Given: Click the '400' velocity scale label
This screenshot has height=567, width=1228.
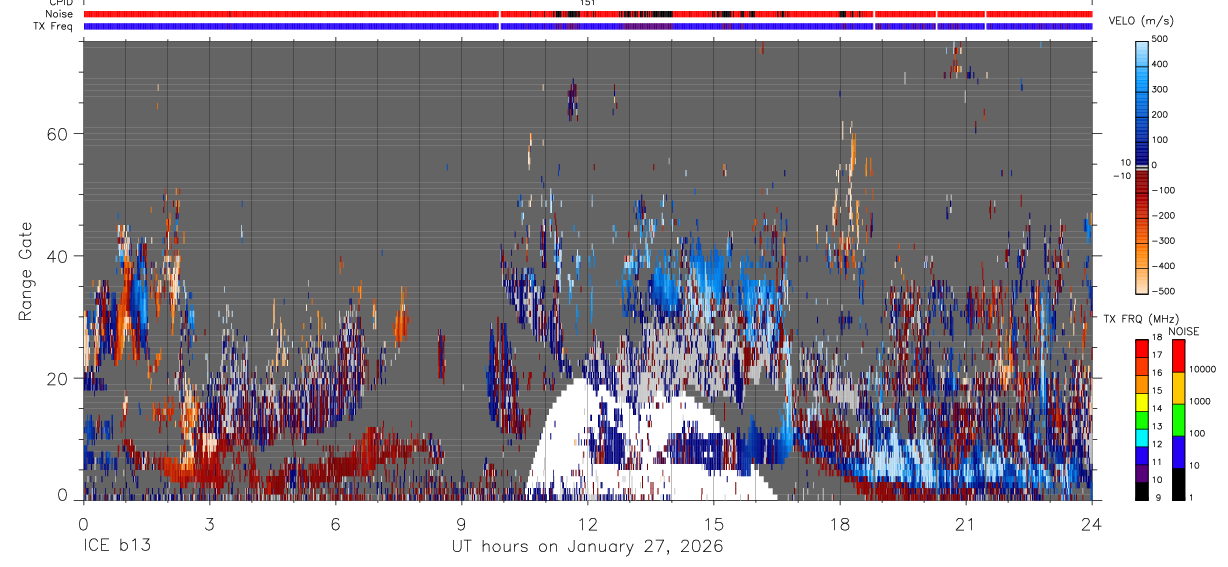Looking at the screenshot, I should coord(1160,64).
